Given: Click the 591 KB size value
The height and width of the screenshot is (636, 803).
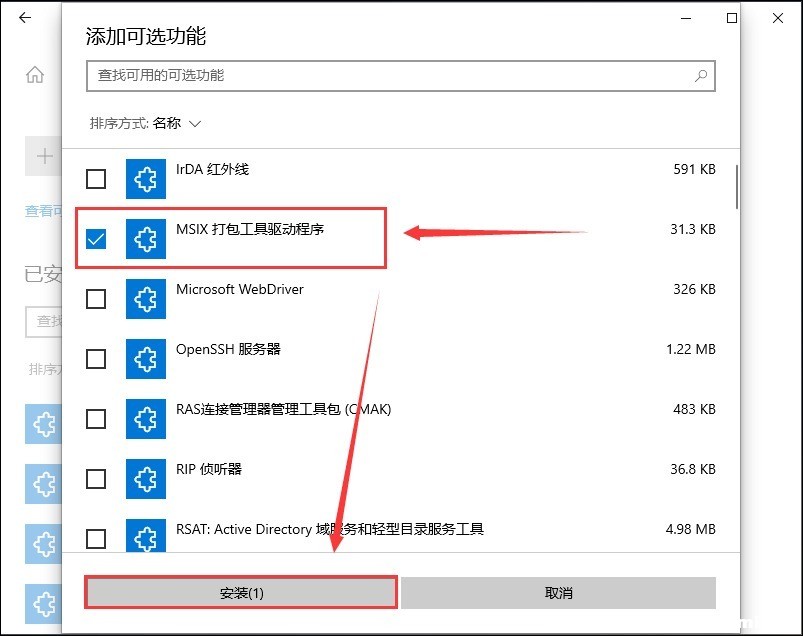Looking at the screenshot, I should click(x=694, y=169).
